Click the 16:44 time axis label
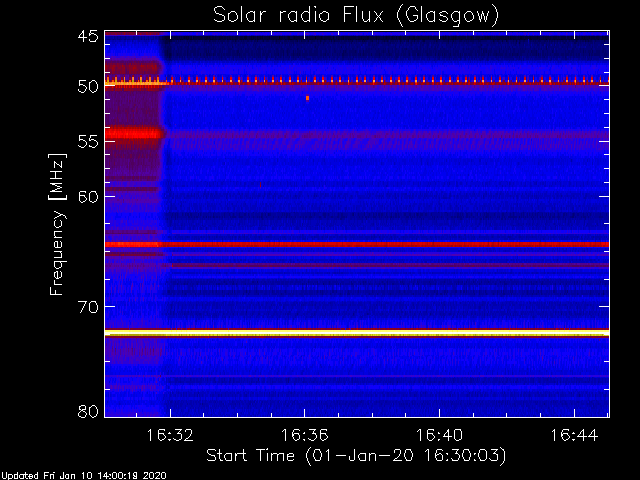Image resolution: width=640 pixels, height=480 pixels. click(574, 435)
